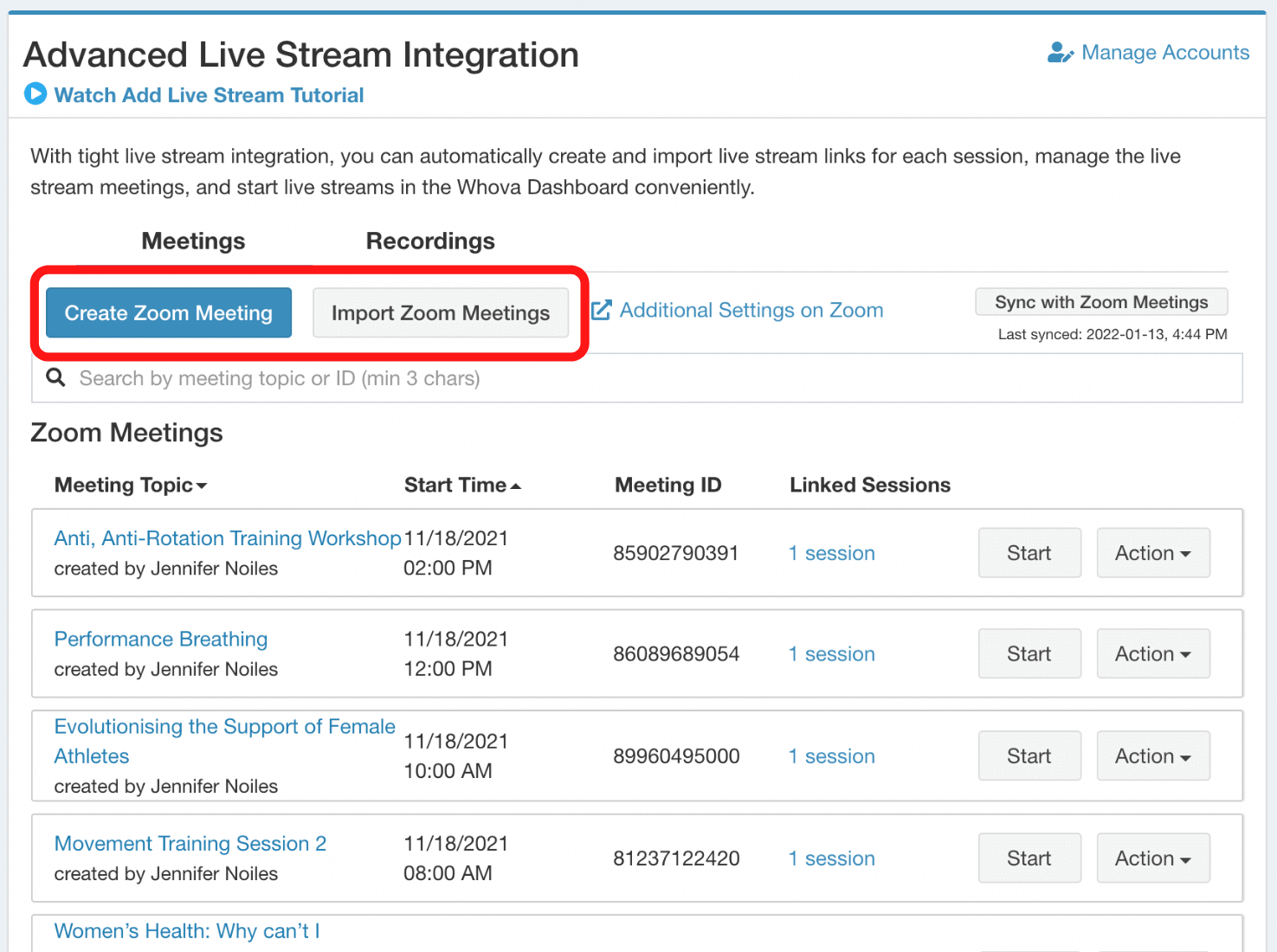Click the Manage Accounts user icon

1060,53
